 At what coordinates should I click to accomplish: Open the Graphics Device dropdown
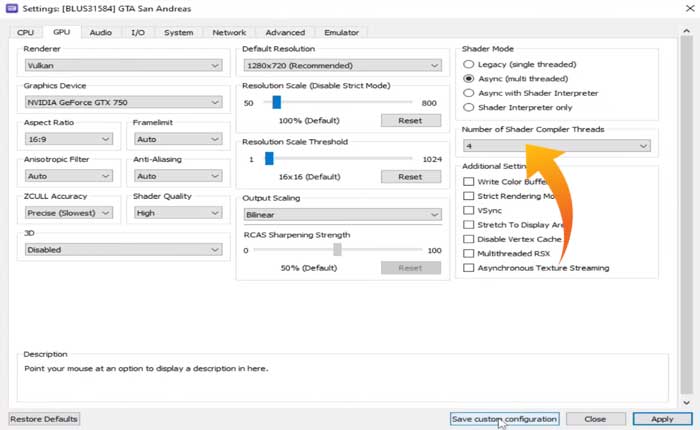click(122, 102)
